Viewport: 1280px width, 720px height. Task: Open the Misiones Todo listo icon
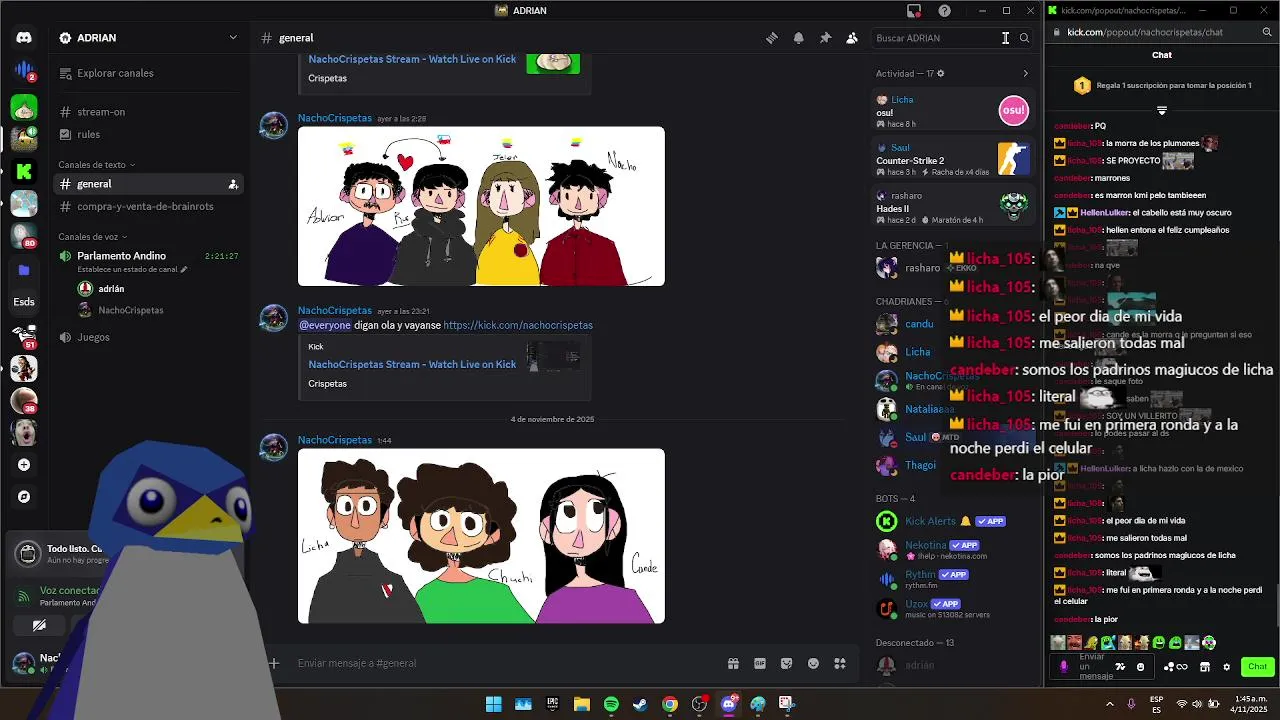[28, 553]
